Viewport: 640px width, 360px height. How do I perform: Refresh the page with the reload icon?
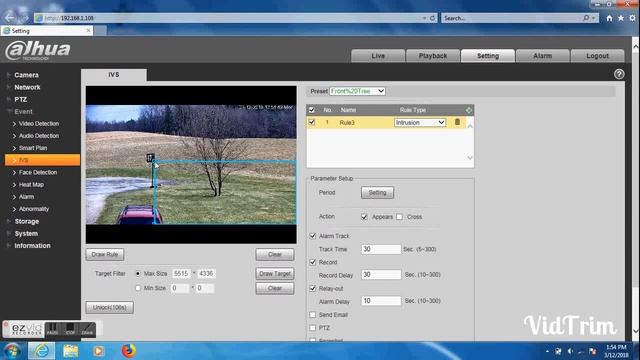point(432,18)
